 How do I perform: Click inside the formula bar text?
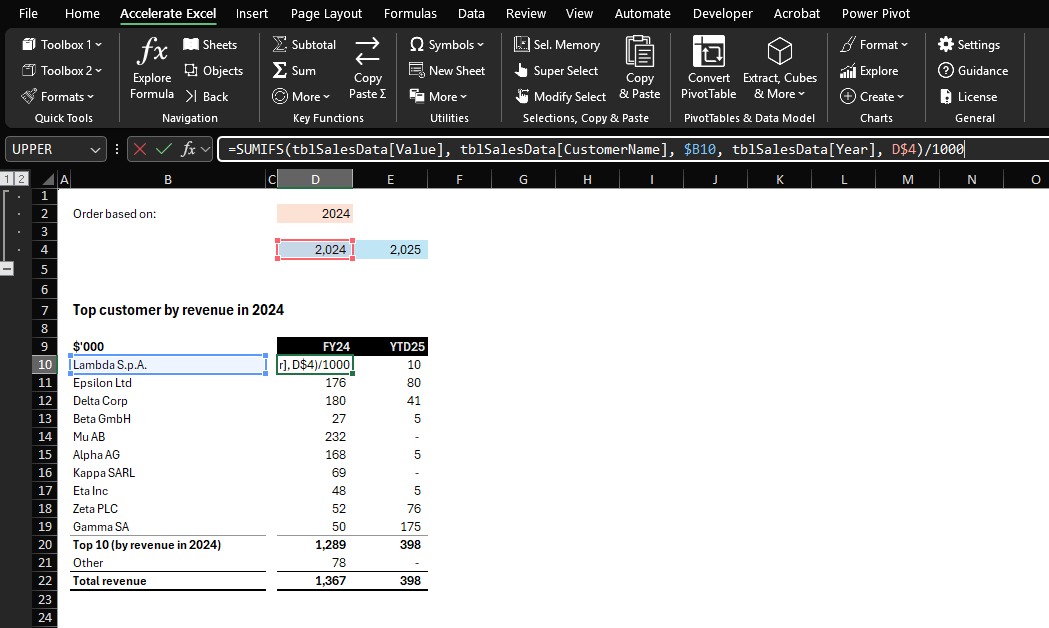(x=595, y=149)
